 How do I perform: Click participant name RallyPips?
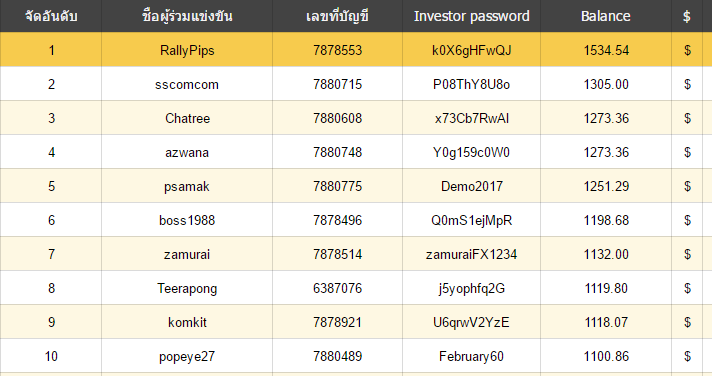(187, 50)
